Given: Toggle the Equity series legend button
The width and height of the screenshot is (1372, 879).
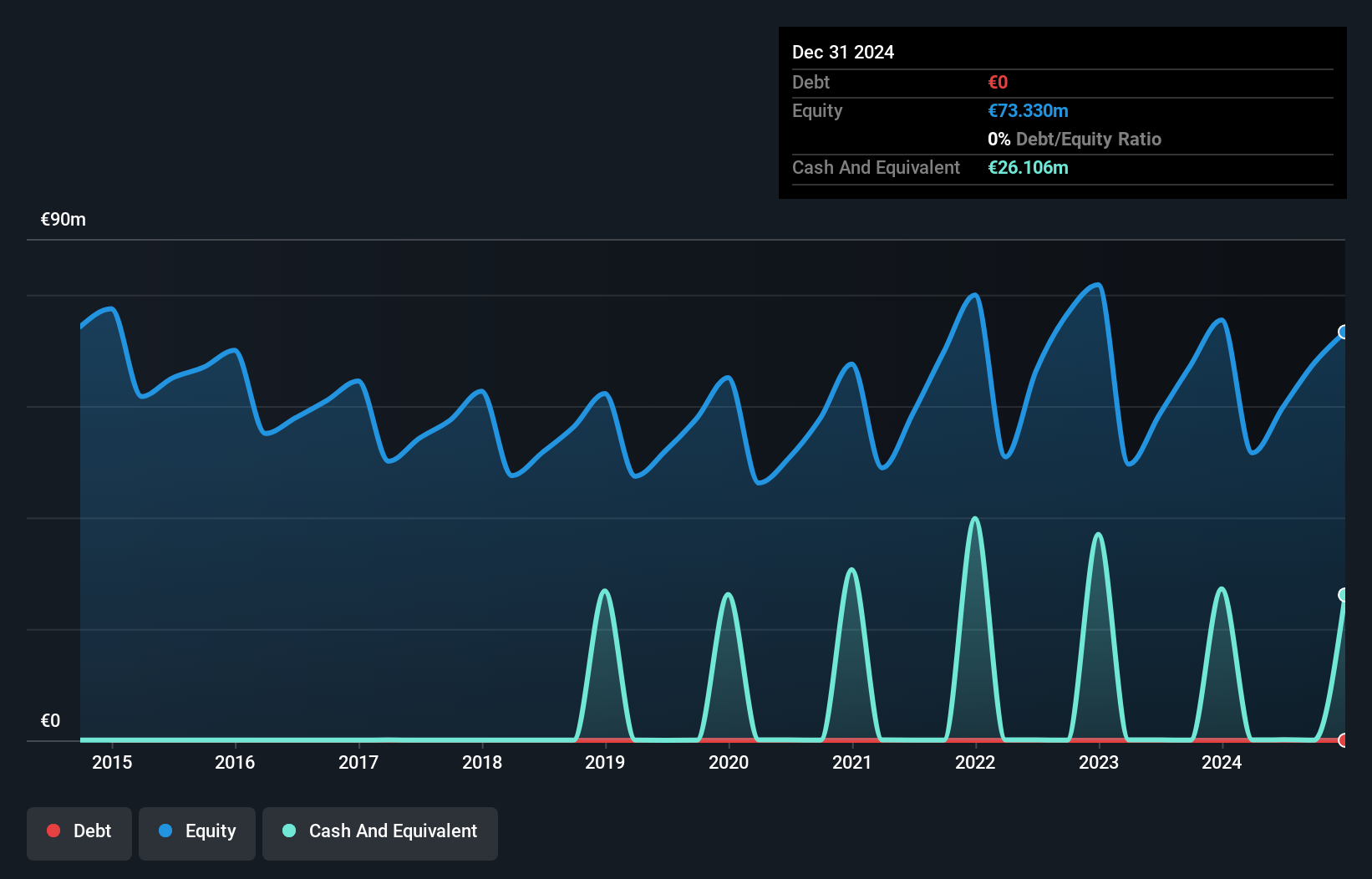Looking at the screenshot, I should coord(197,833).
